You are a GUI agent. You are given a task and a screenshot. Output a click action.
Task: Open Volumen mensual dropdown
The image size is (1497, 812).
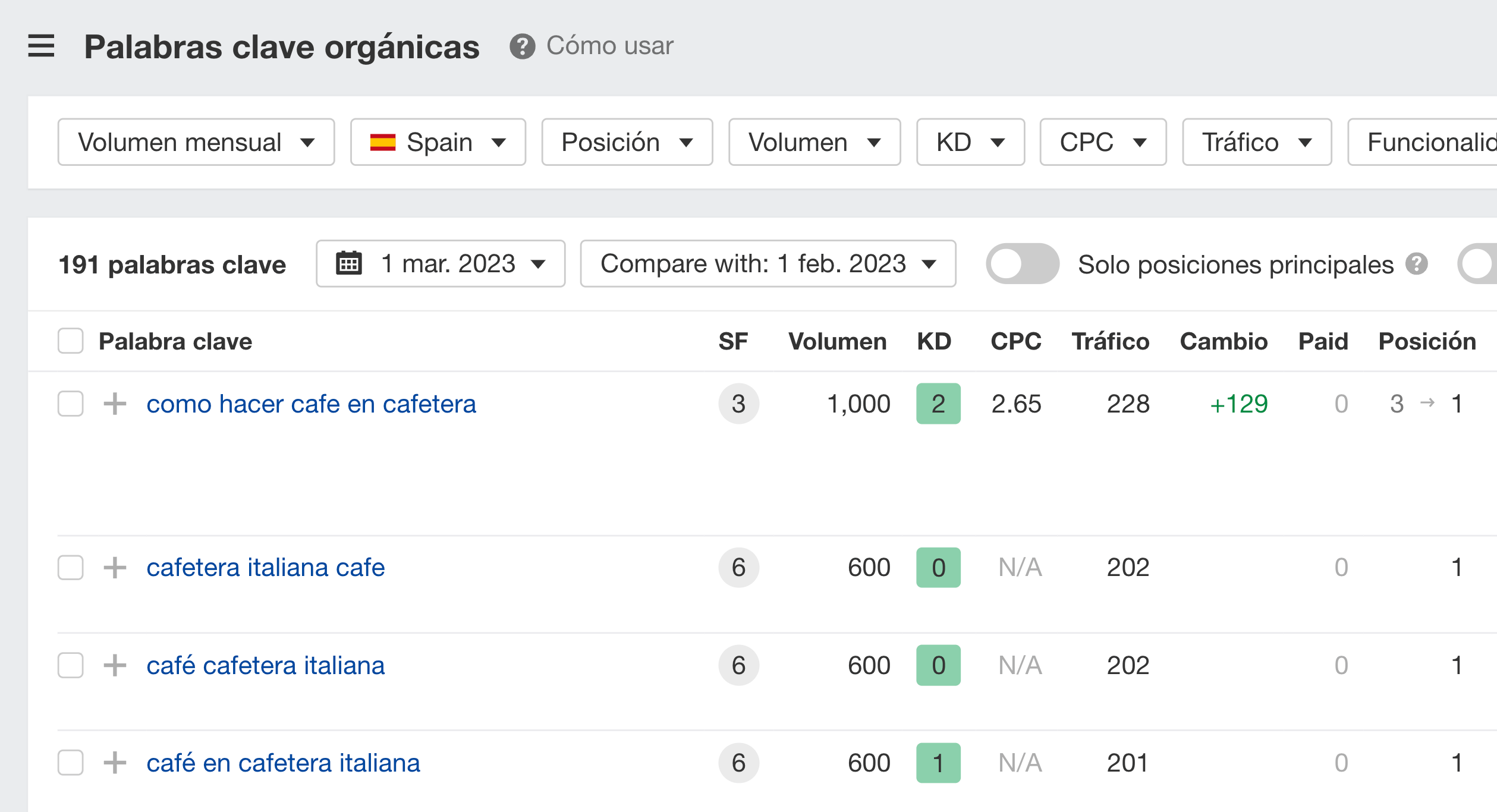[x=196, y=142]
